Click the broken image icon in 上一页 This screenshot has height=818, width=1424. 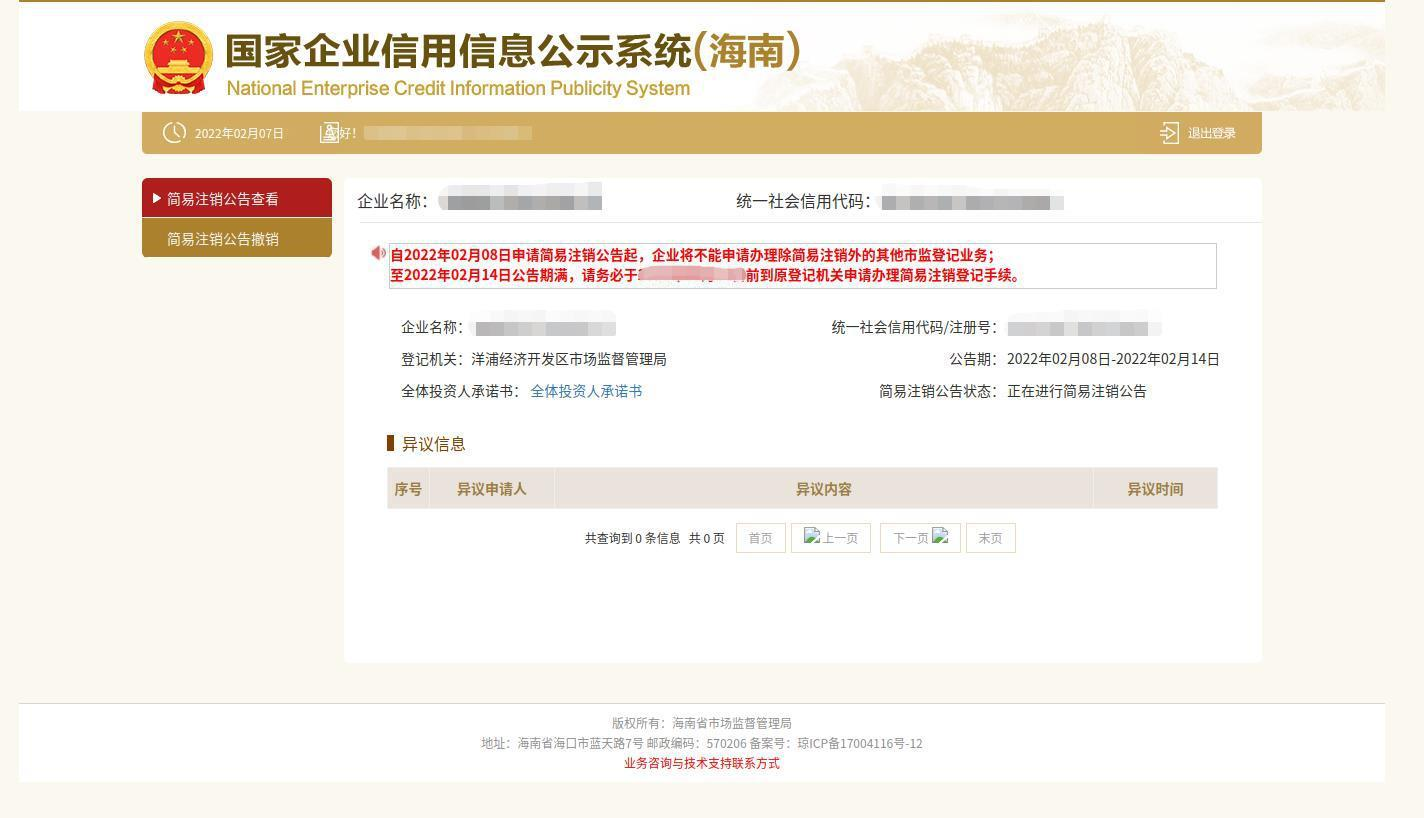(812, 536)
